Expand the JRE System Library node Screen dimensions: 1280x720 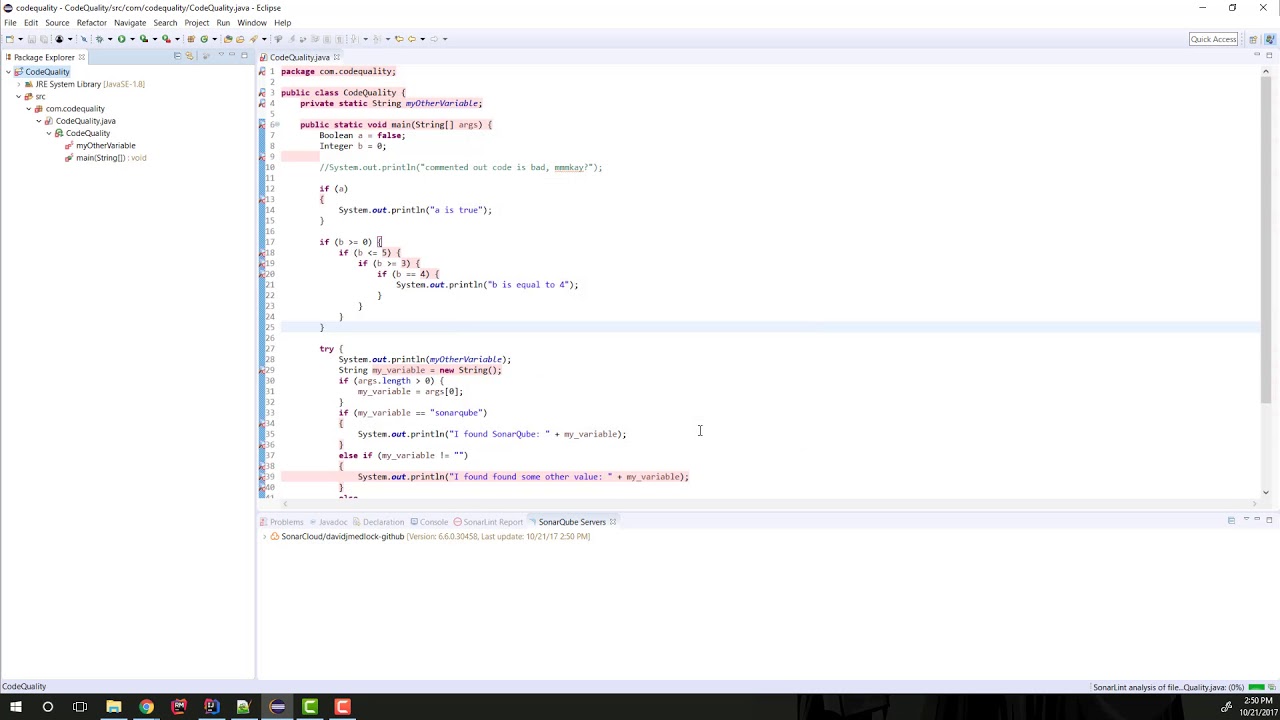(x=18, y=84)
